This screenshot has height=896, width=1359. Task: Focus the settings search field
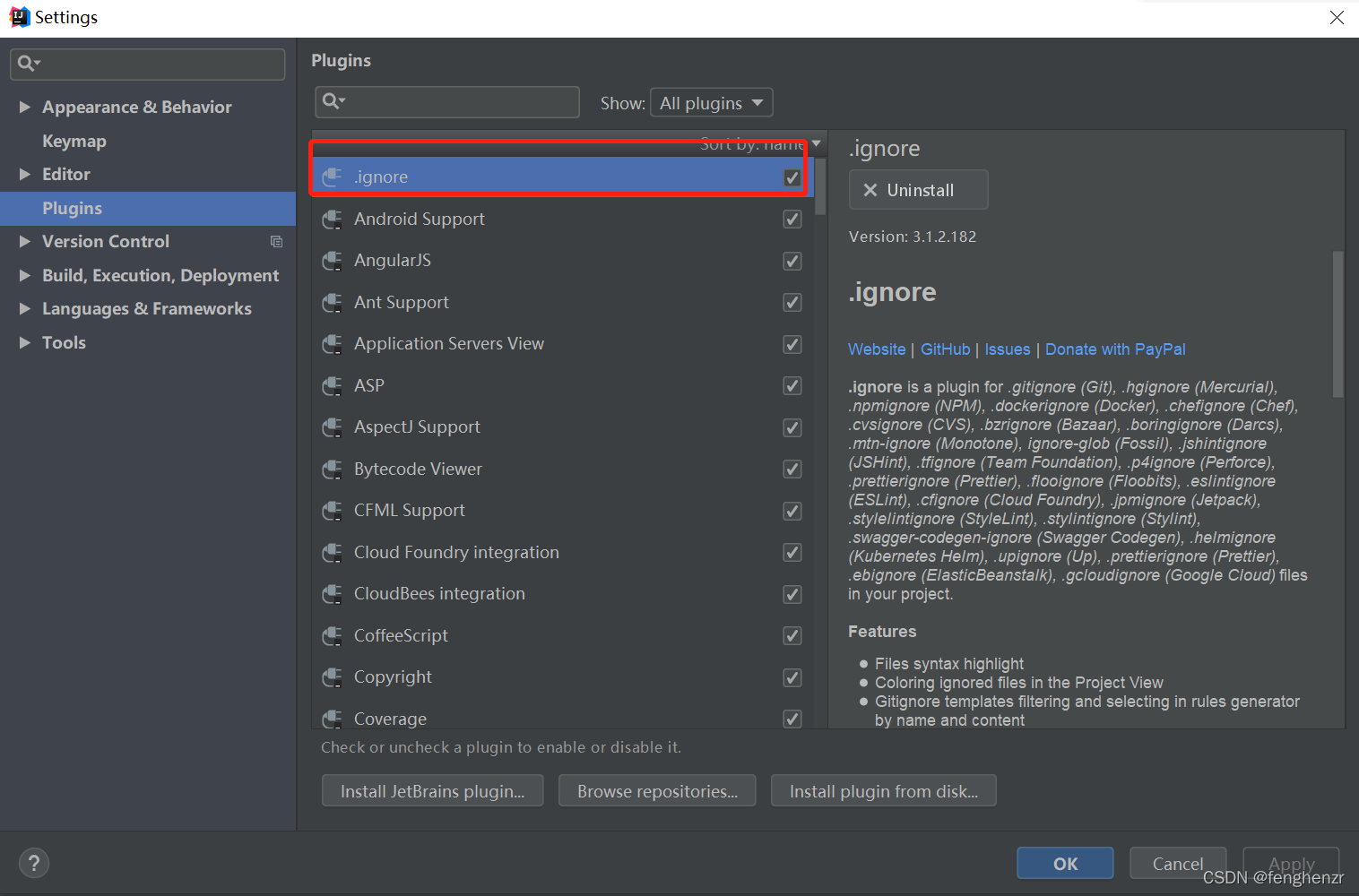coord(148,64)
